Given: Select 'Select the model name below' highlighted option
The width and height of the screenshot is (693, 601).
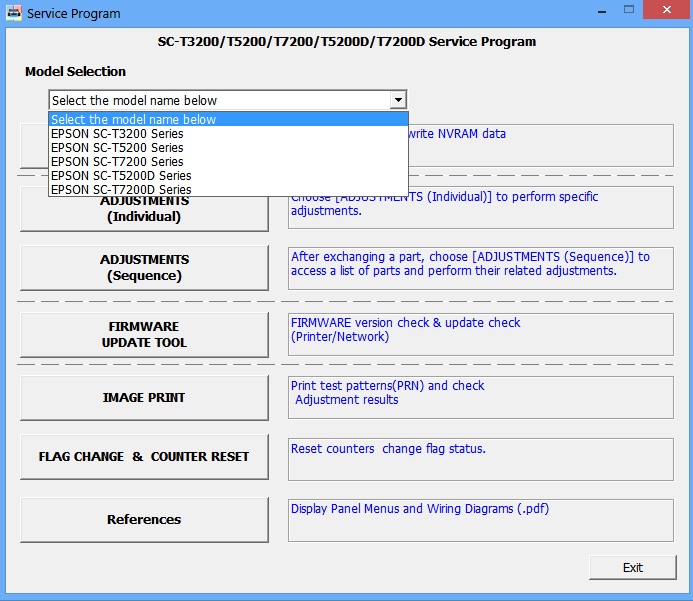Looking at the screenshot, I should 228,119.
